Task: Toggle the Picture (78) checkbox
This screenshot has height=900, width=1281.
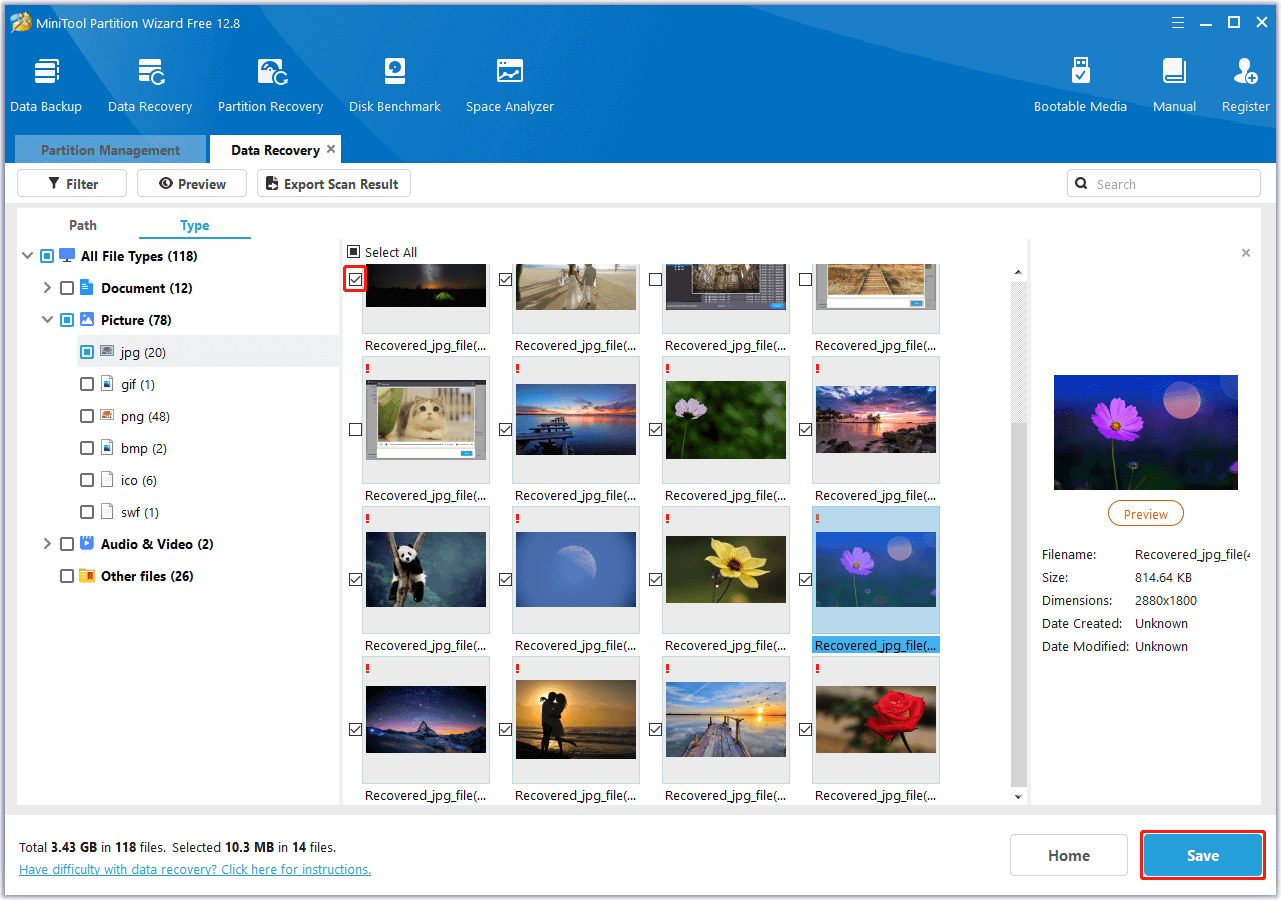Action: pos(67,320)
